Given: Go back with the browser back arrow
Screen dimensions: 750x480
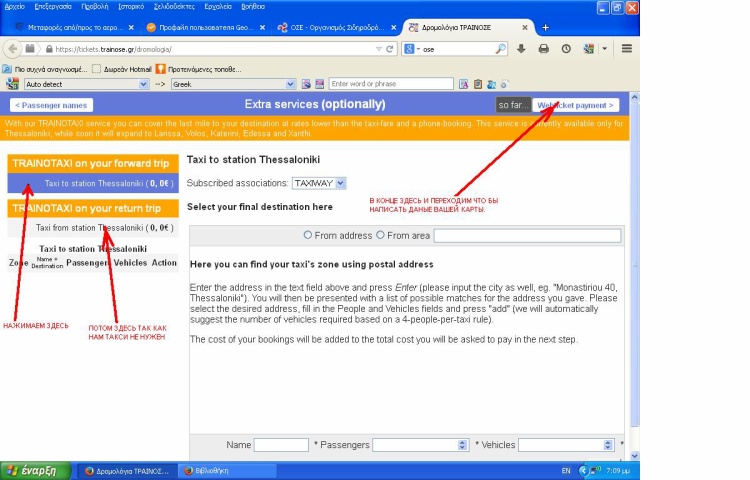Looking at the screenshot, I should pos(12,49).
